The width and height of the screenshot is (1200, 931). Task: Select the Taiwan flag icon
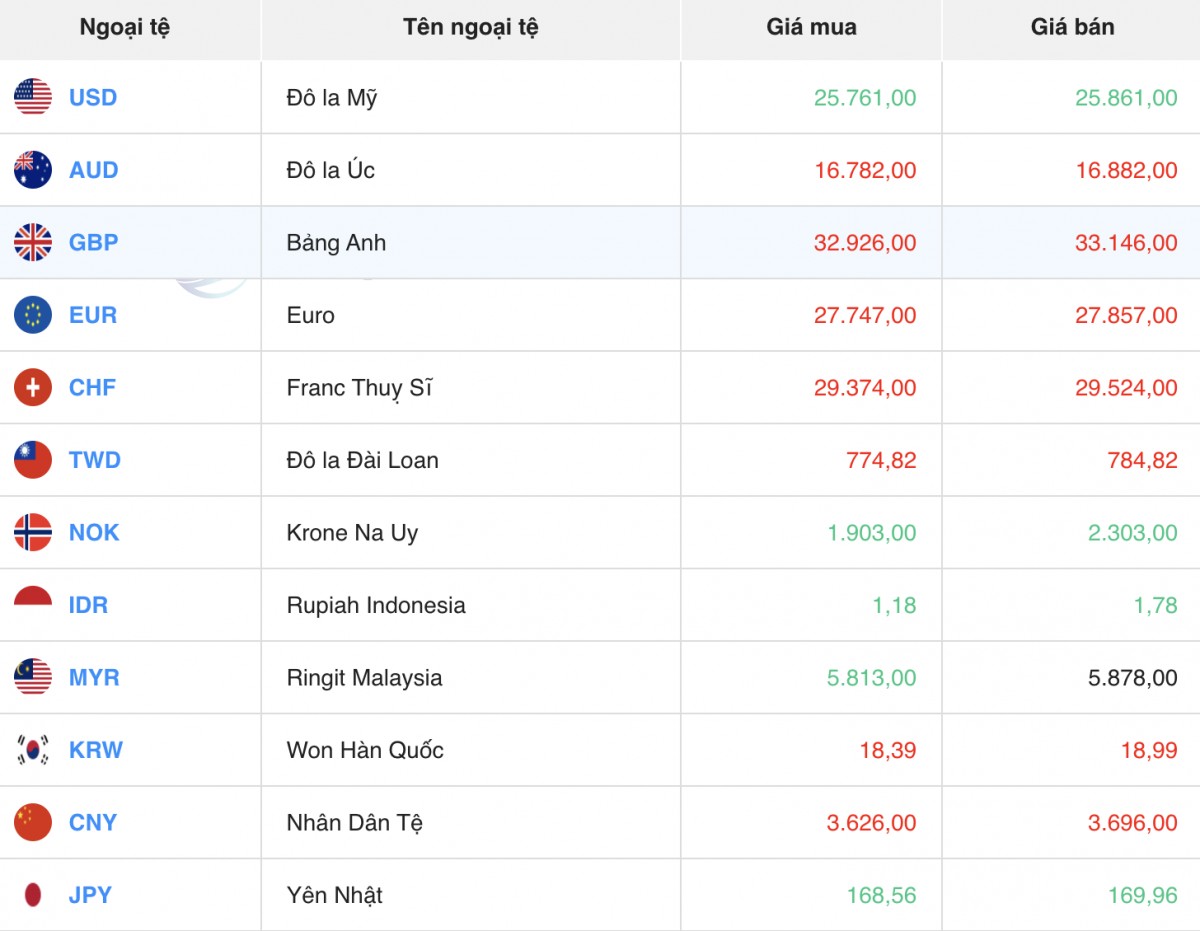click(33, 460)
